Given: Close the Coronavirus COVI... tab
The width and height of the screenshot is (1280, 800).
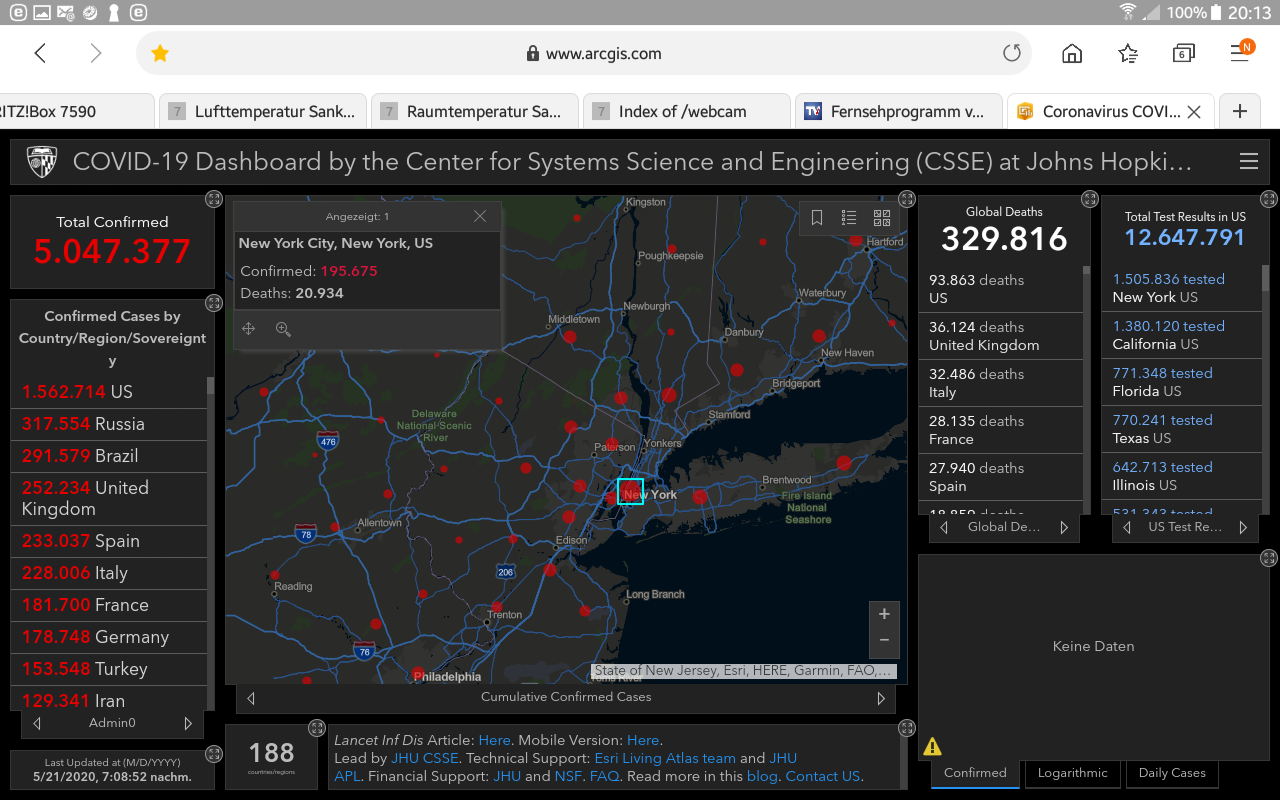Looking at the screenshot, I should (1193, 112).
